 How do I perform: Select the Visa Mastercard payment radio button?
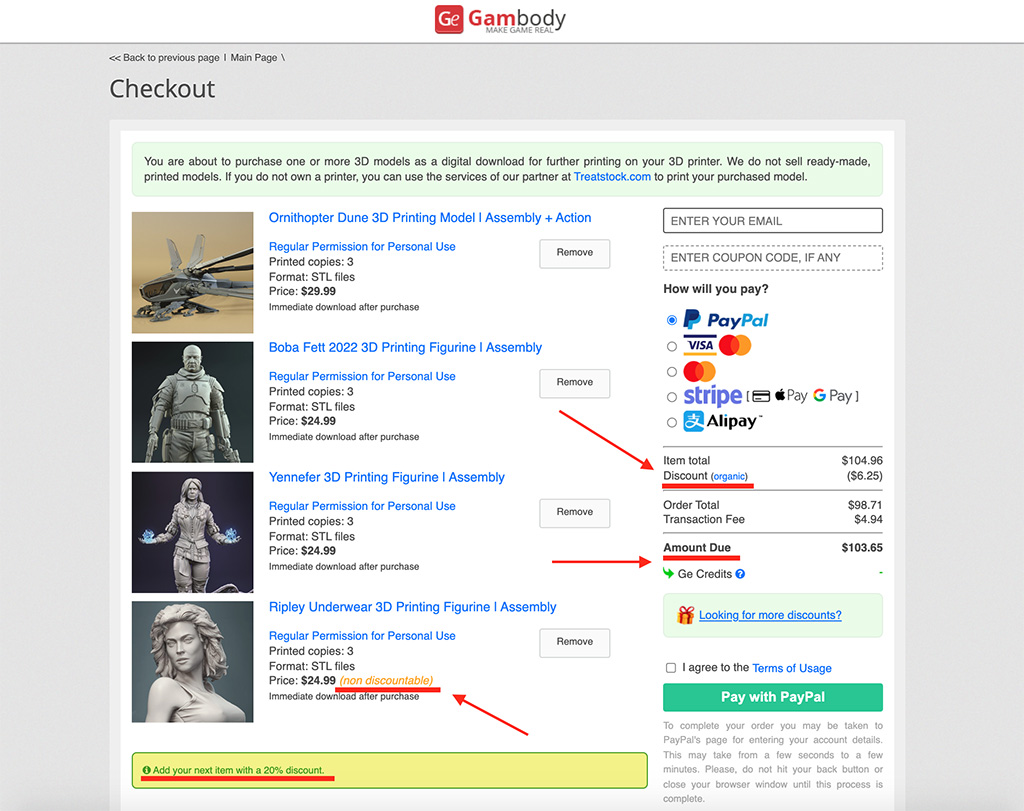671,346
